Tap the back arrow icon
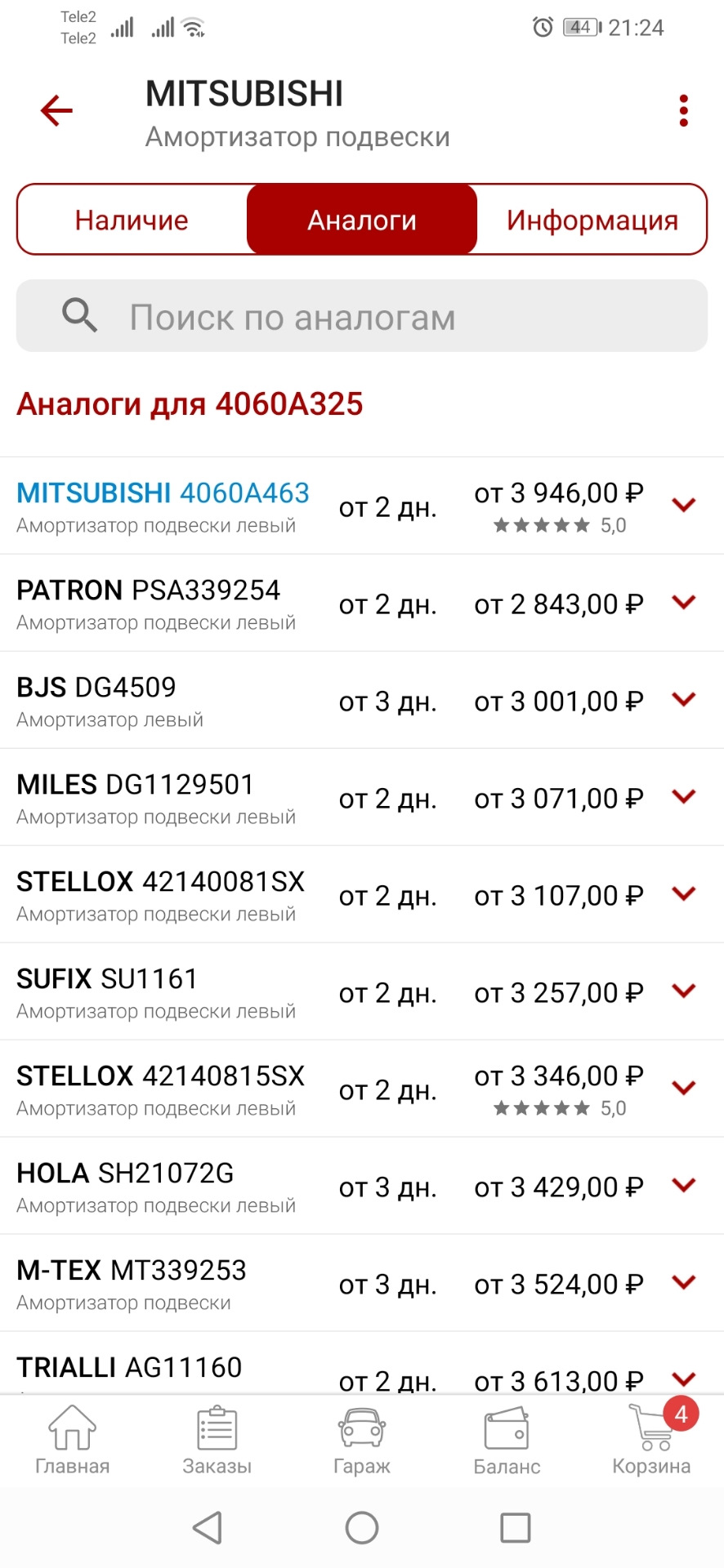 pyautogui.click(x=57, y=111)
